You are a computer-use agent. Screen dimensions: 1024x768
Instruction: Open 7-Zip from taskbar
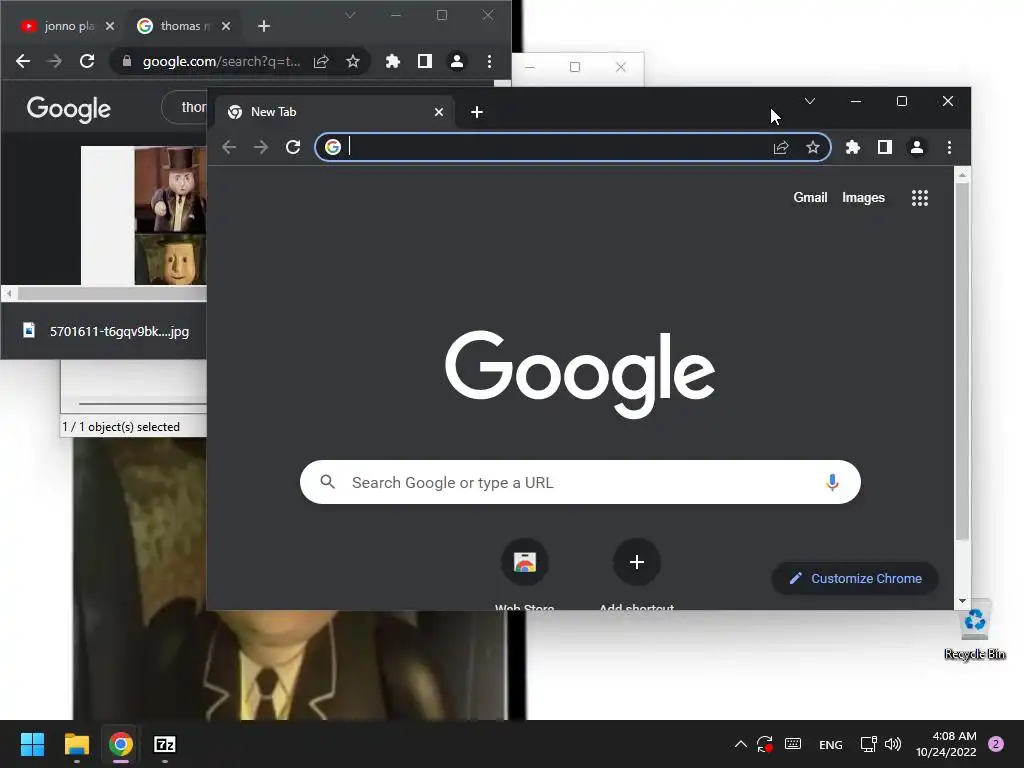pyautogui.click(x=165, y=744)
